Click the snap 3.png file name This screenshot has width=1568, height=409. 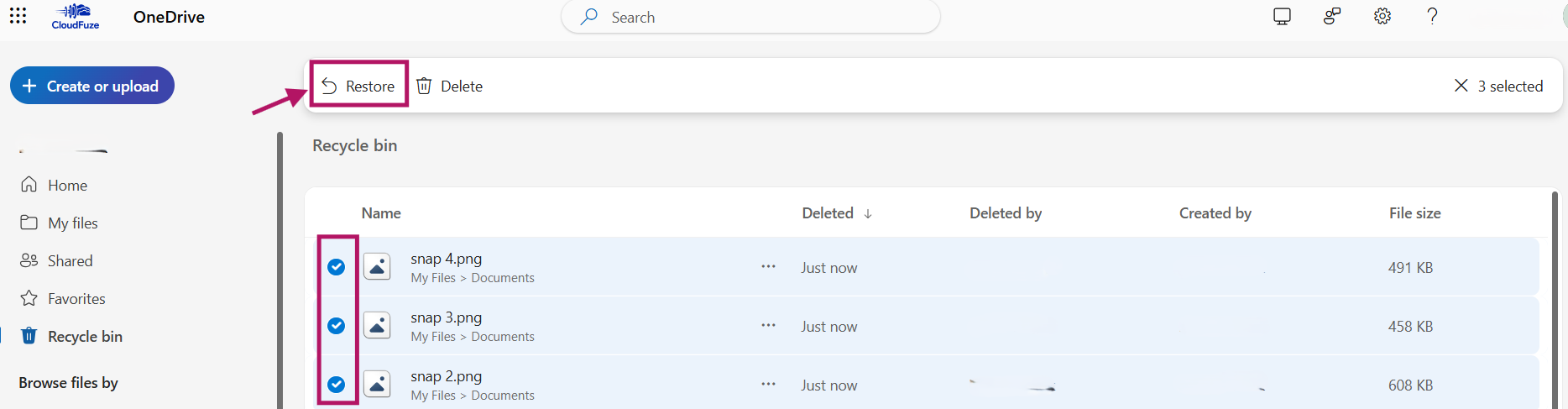[x=446, y=317]
